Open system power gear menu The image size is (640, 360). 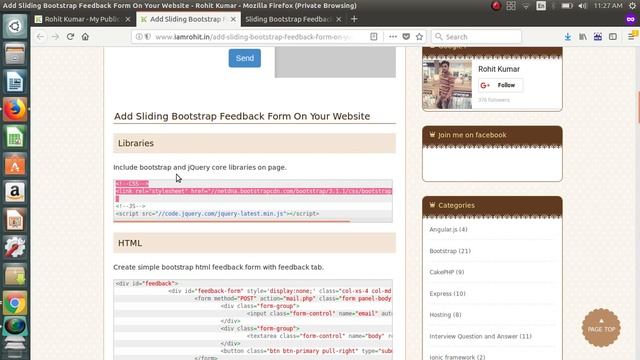[x=632, y=6]
